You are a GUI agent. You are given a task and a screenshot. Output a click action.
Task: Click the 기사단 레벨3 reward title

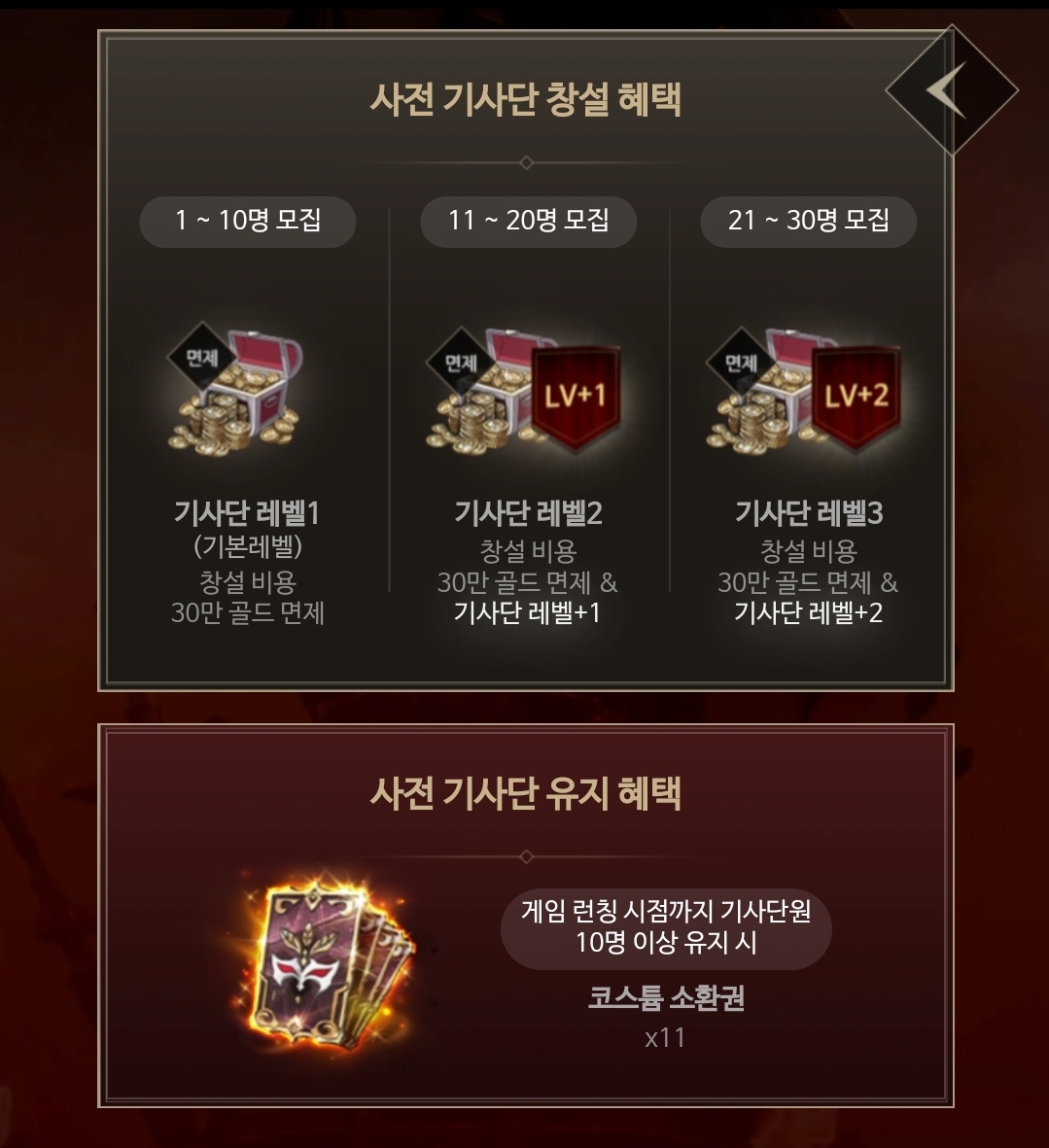pos(809,513)
